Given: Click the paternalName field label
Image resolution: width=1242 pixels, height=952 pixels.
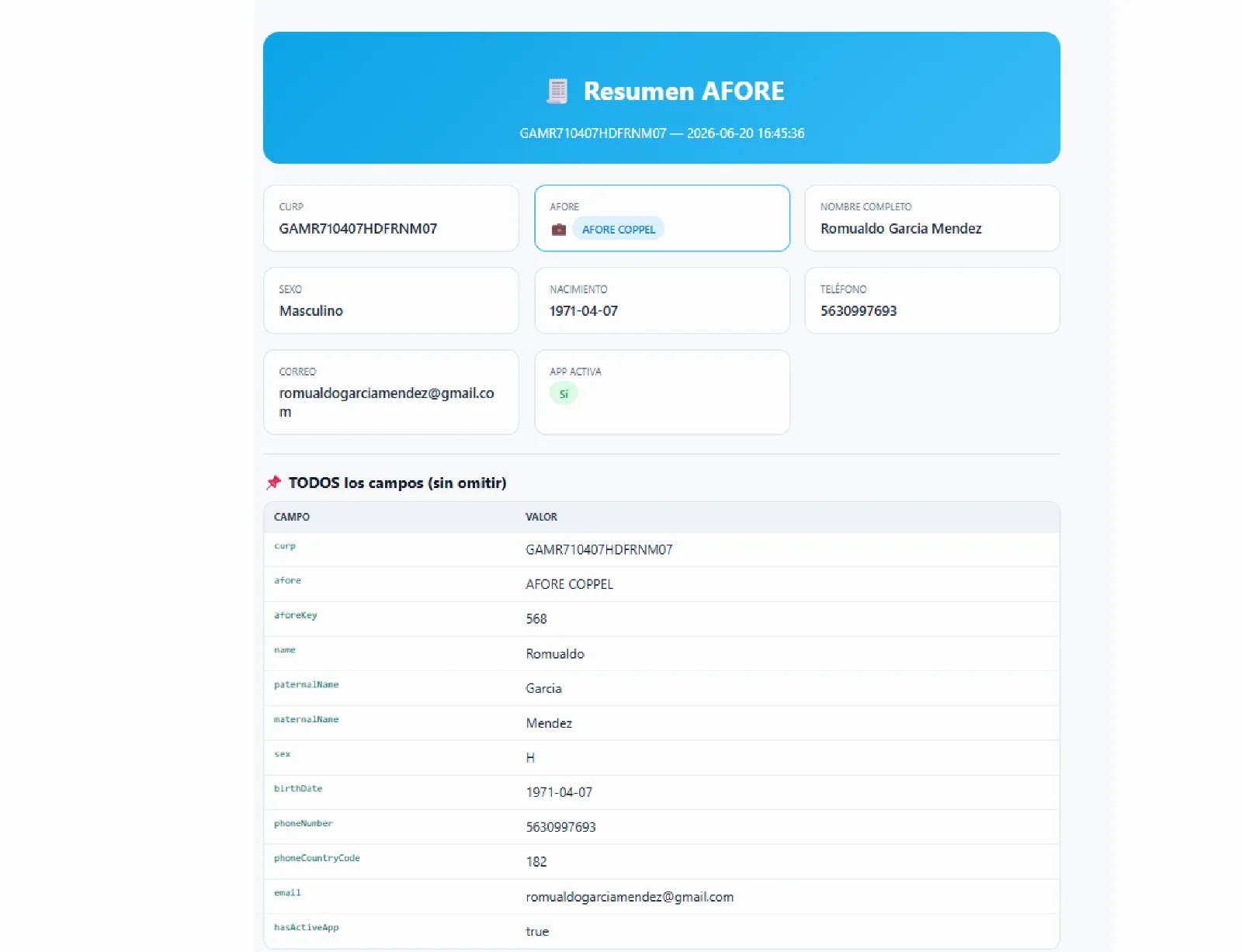Looking at the screenshot, I should (306, 684).
